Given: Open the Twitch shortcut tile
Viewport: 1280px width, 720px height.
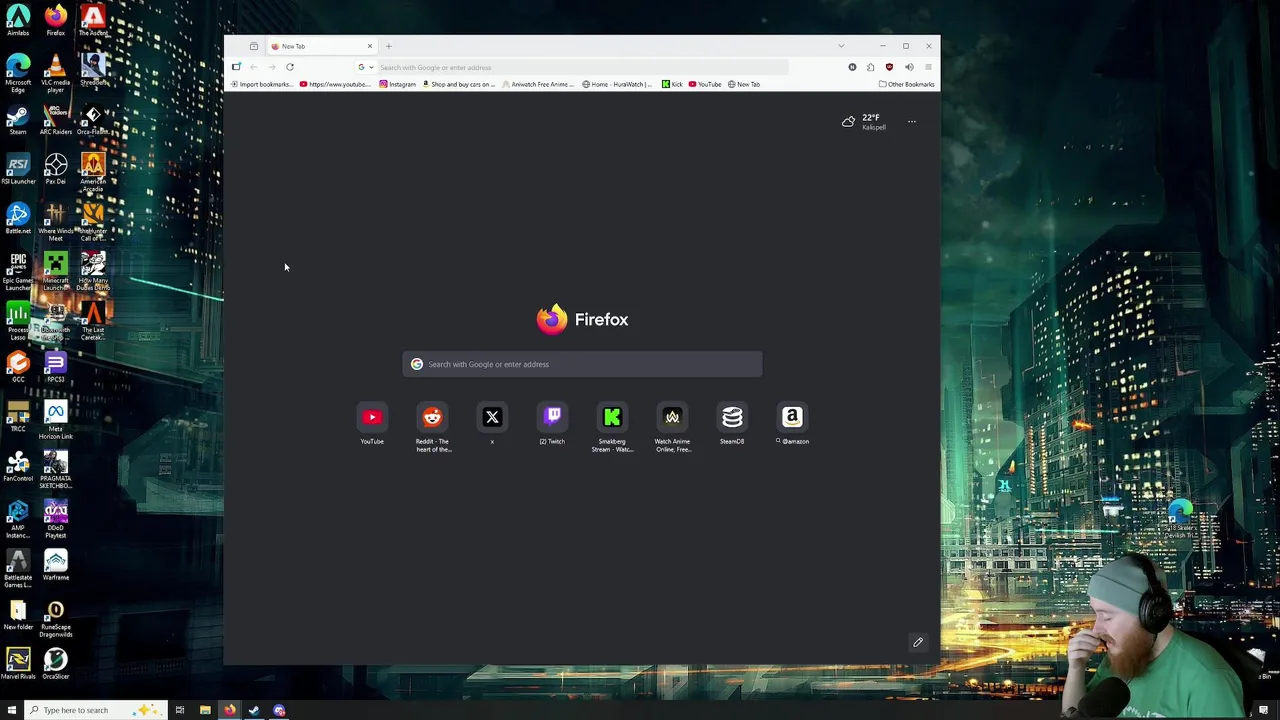Looking at the screenshot, I should (552, 417).
